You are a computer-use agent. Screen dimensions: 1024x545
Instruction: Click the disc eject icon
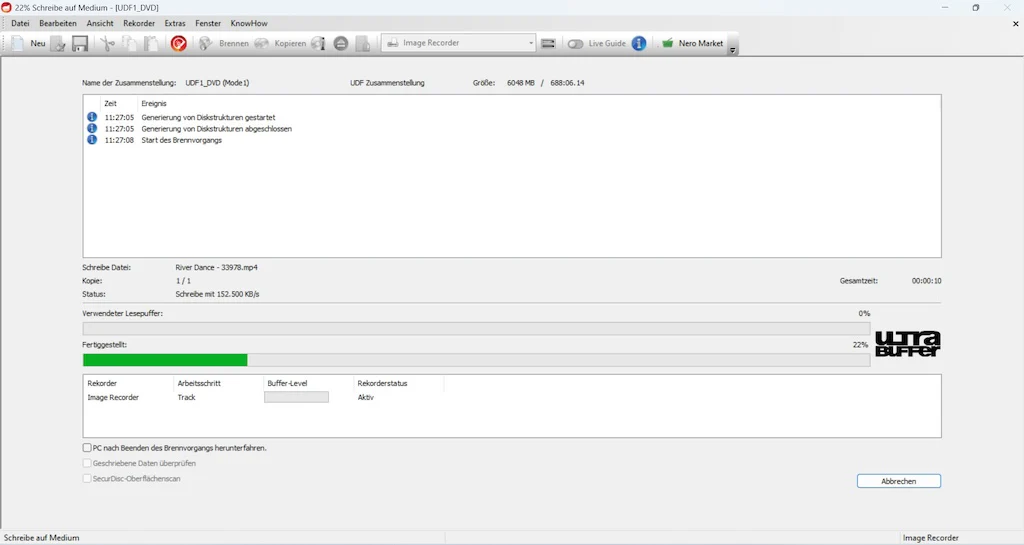(340, 43)
